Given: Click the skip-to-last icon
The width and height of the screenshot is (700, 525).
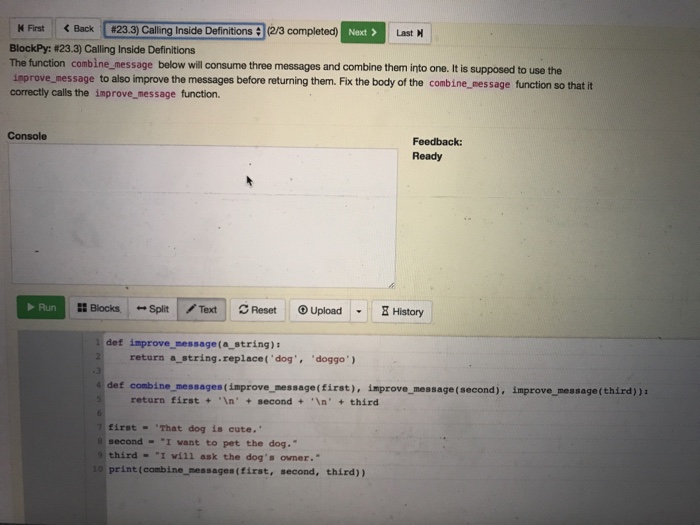Looking at the screenshot, I should [420, 33].
